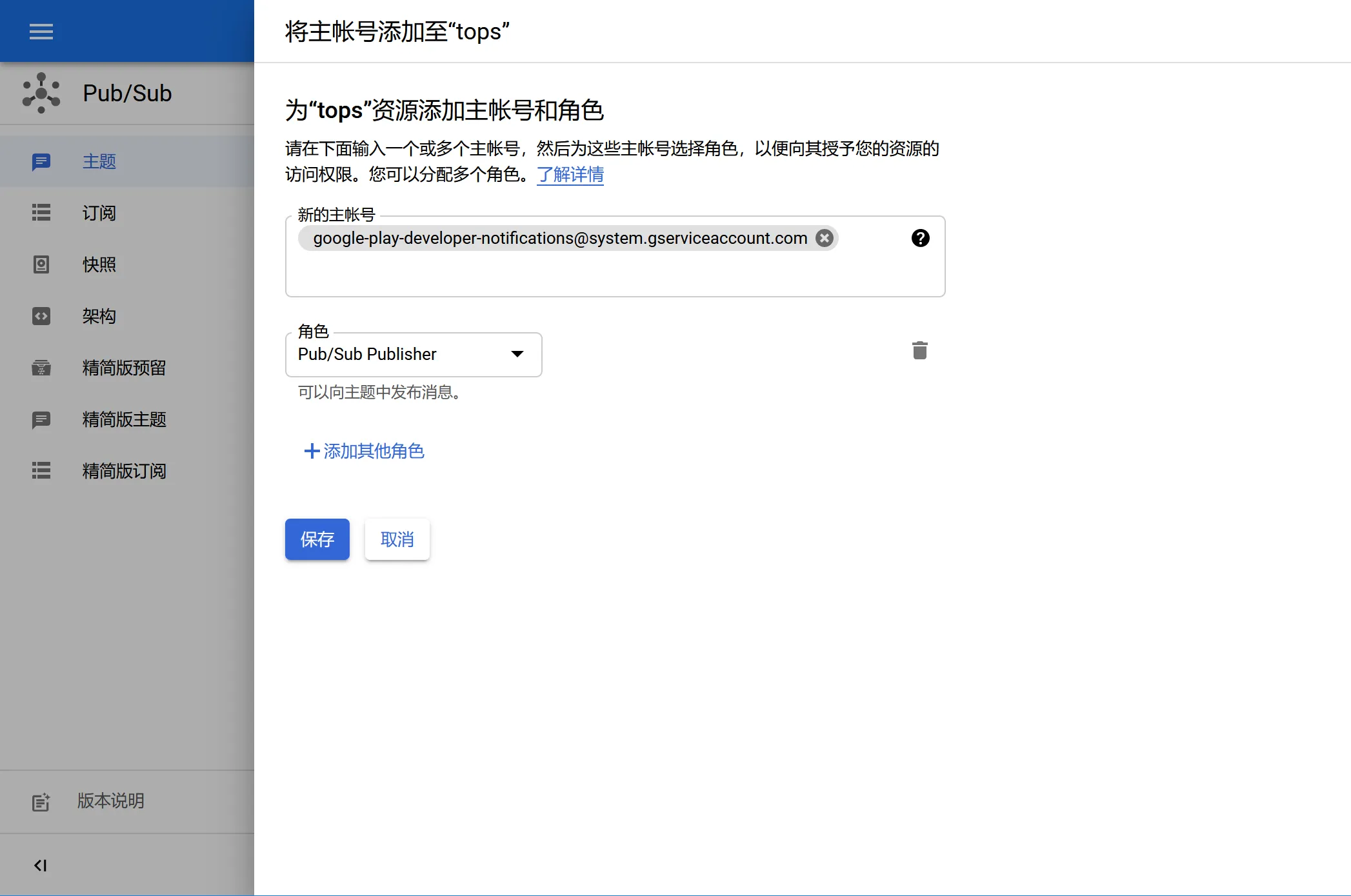This screenshot has width=1351, height=896.
Task: Click the 主题 topics icon in sidebar
Action: [x=41, y=161]
